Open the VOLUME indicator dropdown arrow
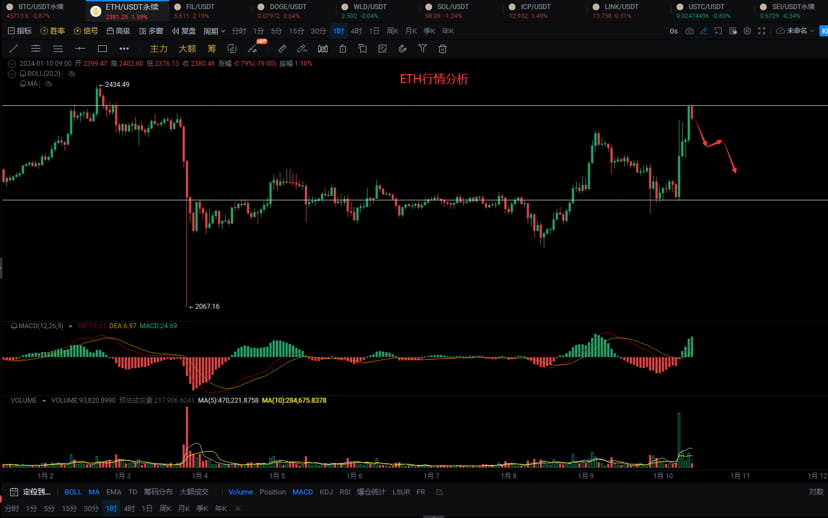828x518 pixels. click(x=44, y=401)
